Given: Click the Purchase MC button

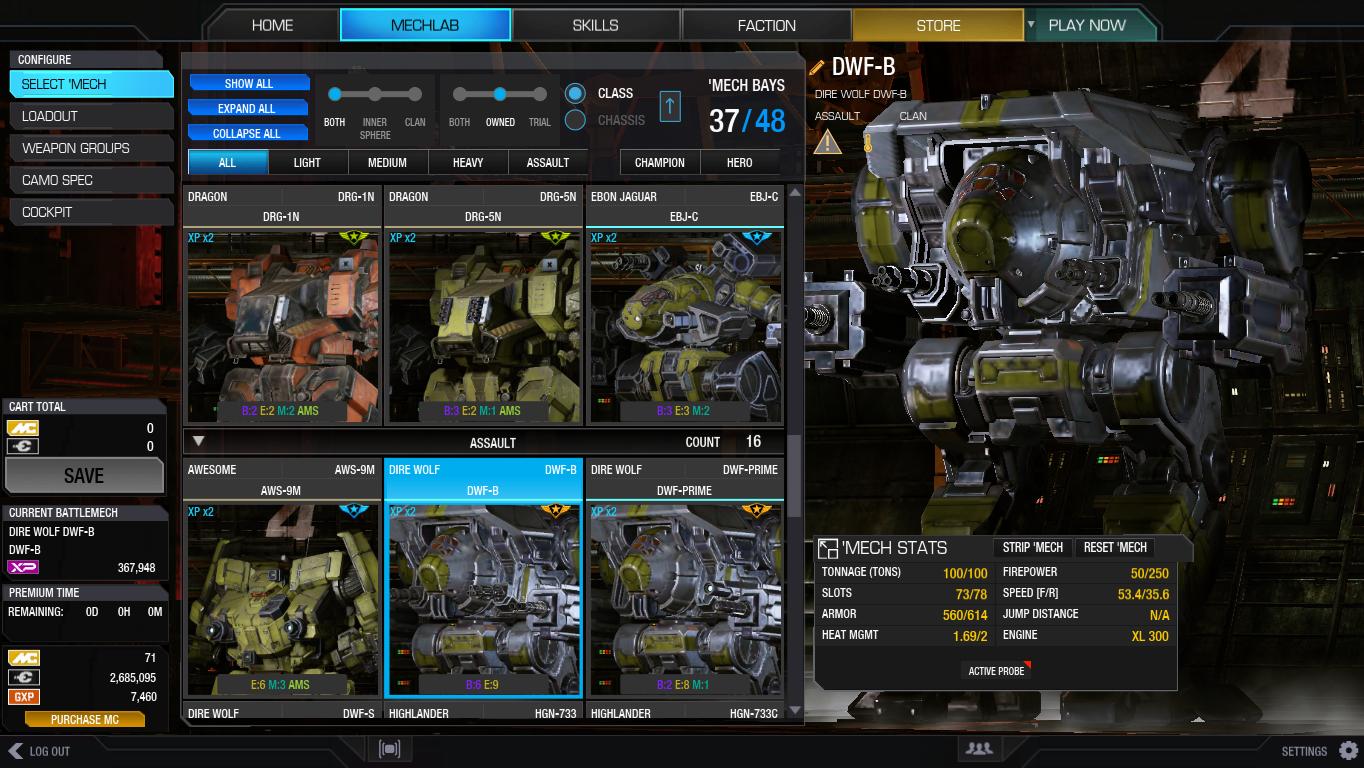Looking at the screenshot, I should (x=84, y=719).
